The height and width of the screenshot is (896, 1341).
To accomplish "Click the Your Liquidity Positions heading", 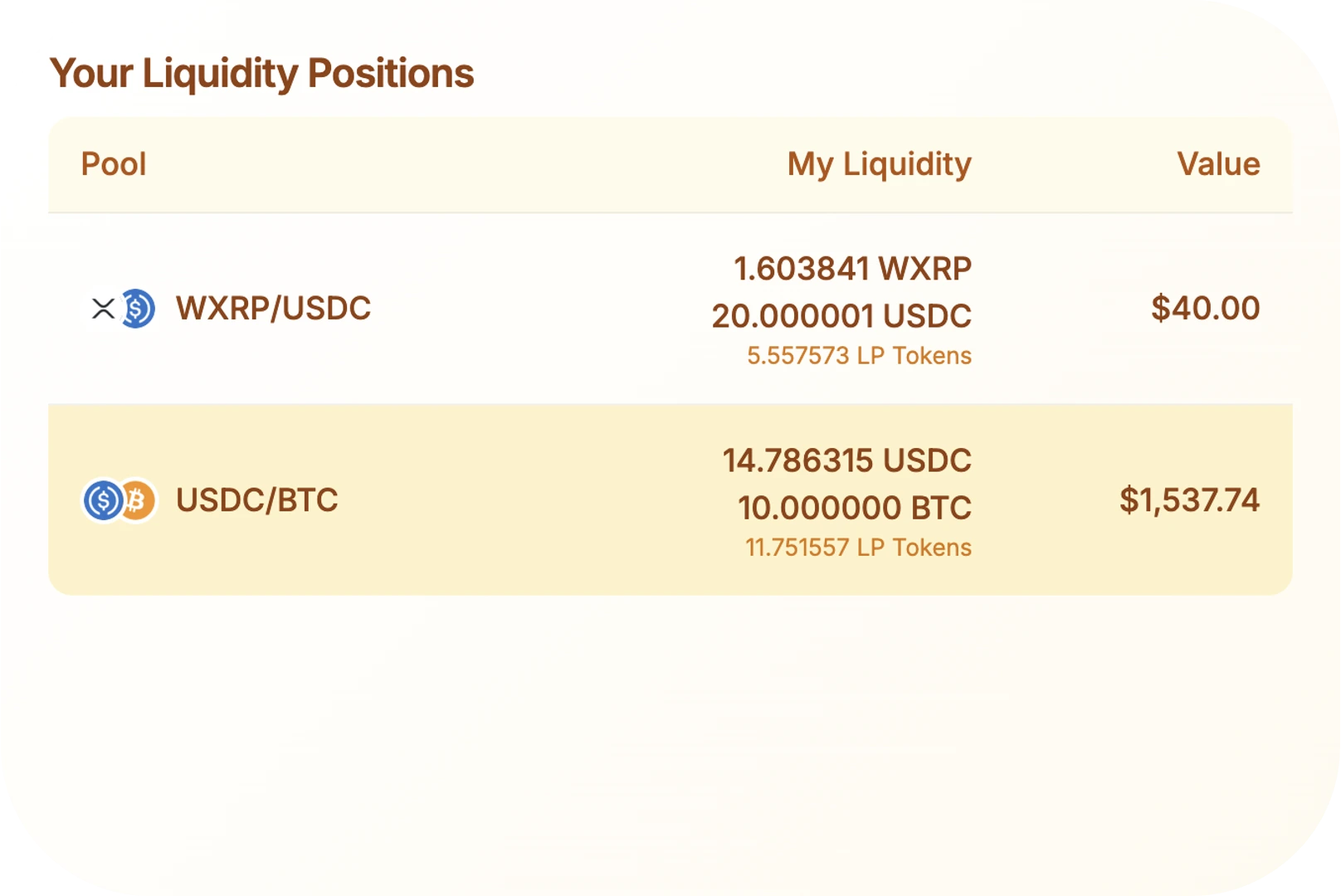I will tap(261, 73).
